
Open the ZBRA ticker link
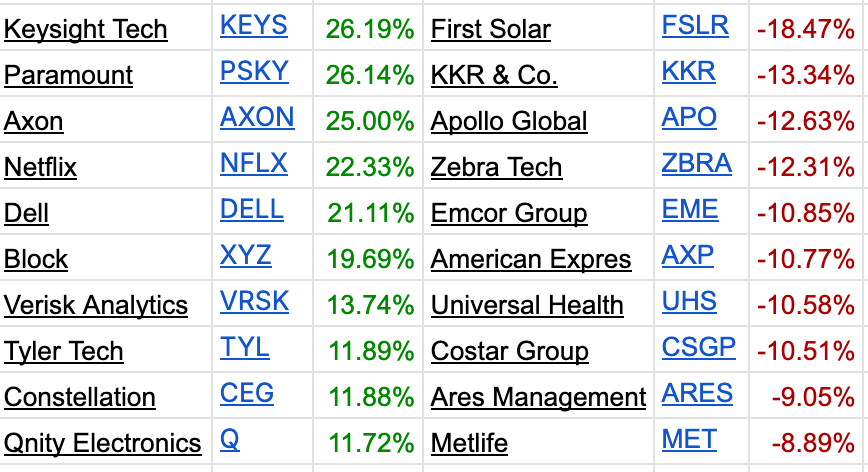point(696,164)
